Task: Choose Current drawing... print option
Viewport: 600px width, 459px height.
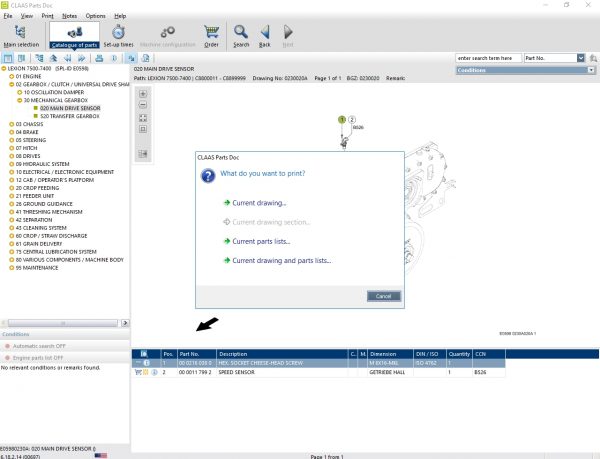Action: click(255, 203)
